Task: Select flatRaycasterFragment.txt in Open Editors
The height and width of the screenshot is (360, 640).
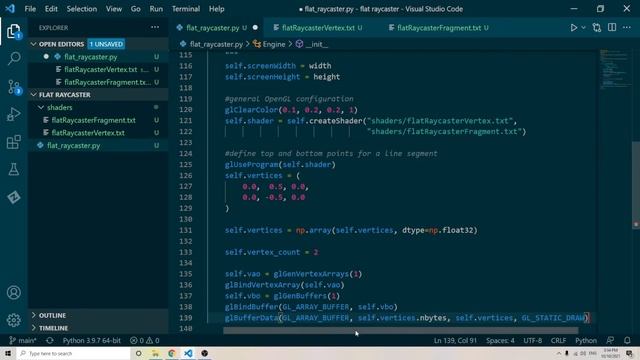Action: click(x=98, y=82)
